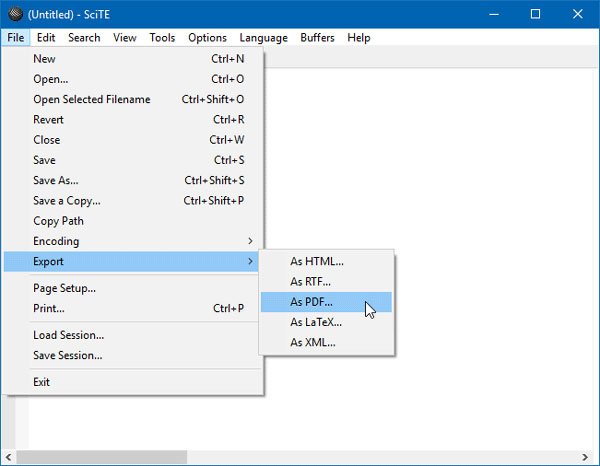Open the Help menu

[359, 37]
